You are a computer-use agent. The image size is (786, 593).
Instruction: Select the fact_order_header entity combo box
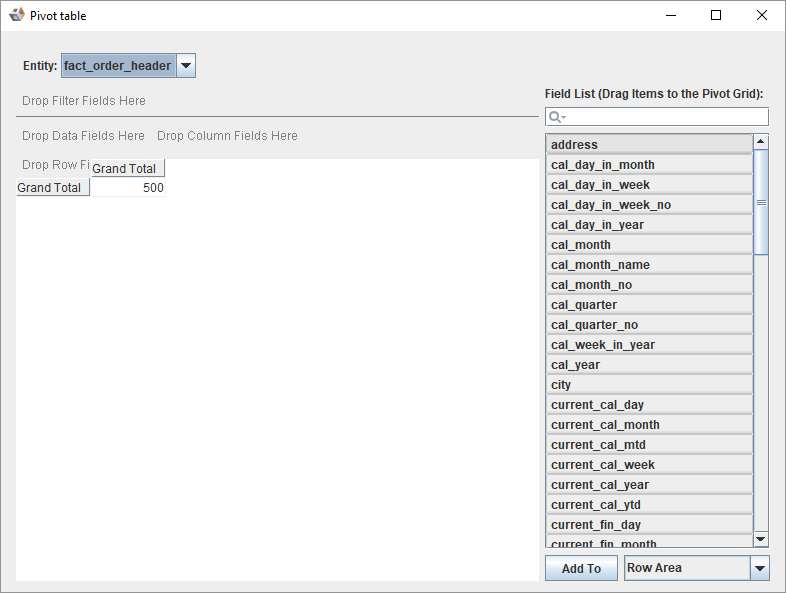(118, 66)
